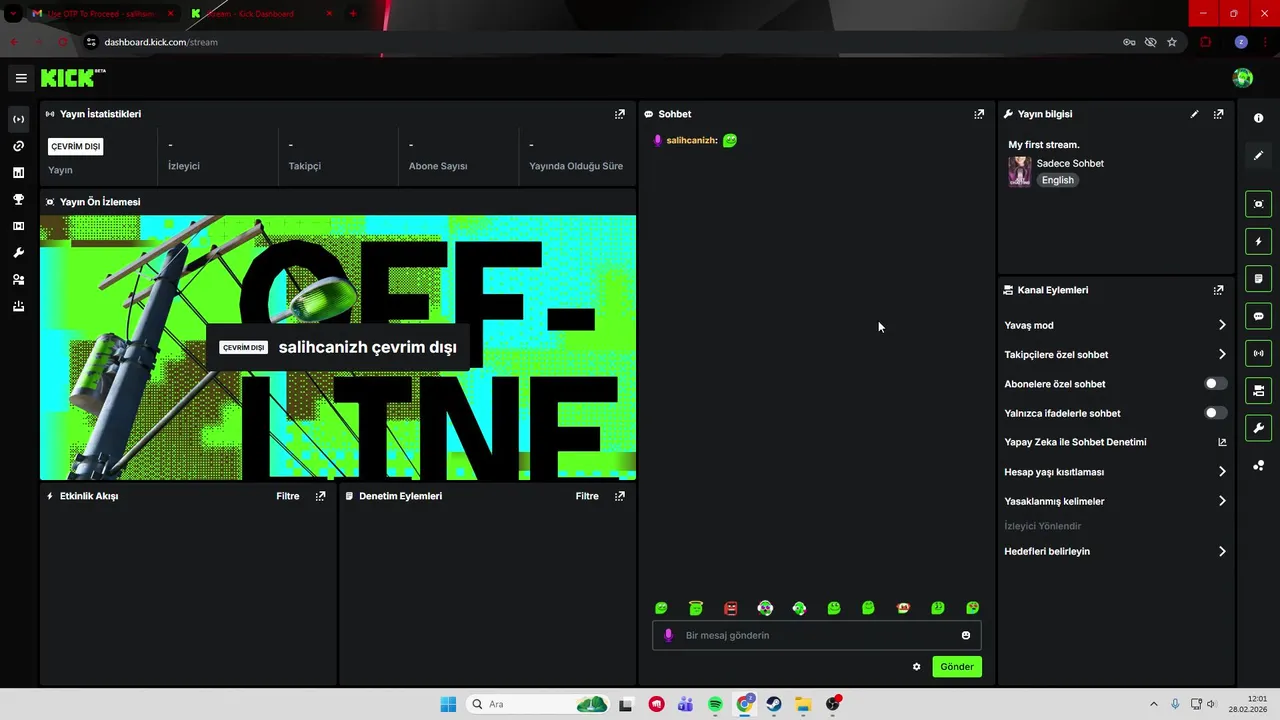Insert the last emote with heart eyes
Screen dimensions: 1280x720
972,608
